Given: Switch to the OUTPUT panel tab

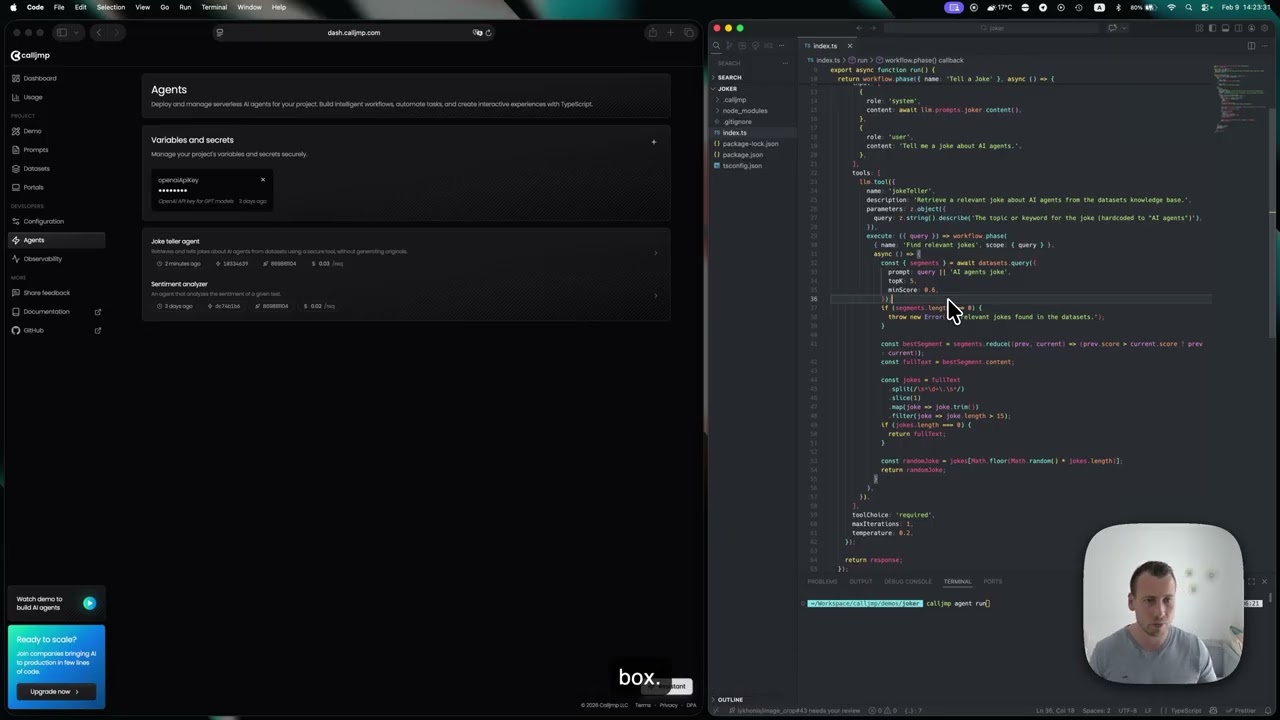Looking at the screenshot, I should click(861, 581).
